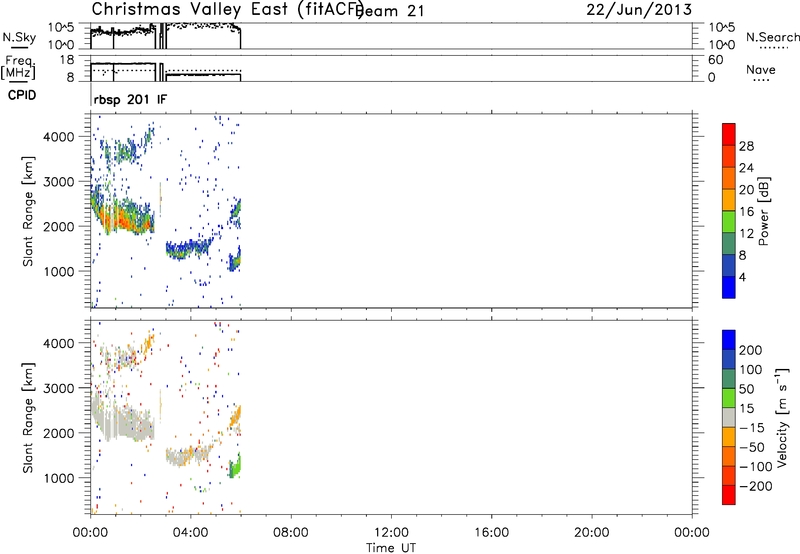Click the light green Power segment between 12 and 16
Image resolution: width=800 pixels, height=554 pixels.
(x=729, y=221)
